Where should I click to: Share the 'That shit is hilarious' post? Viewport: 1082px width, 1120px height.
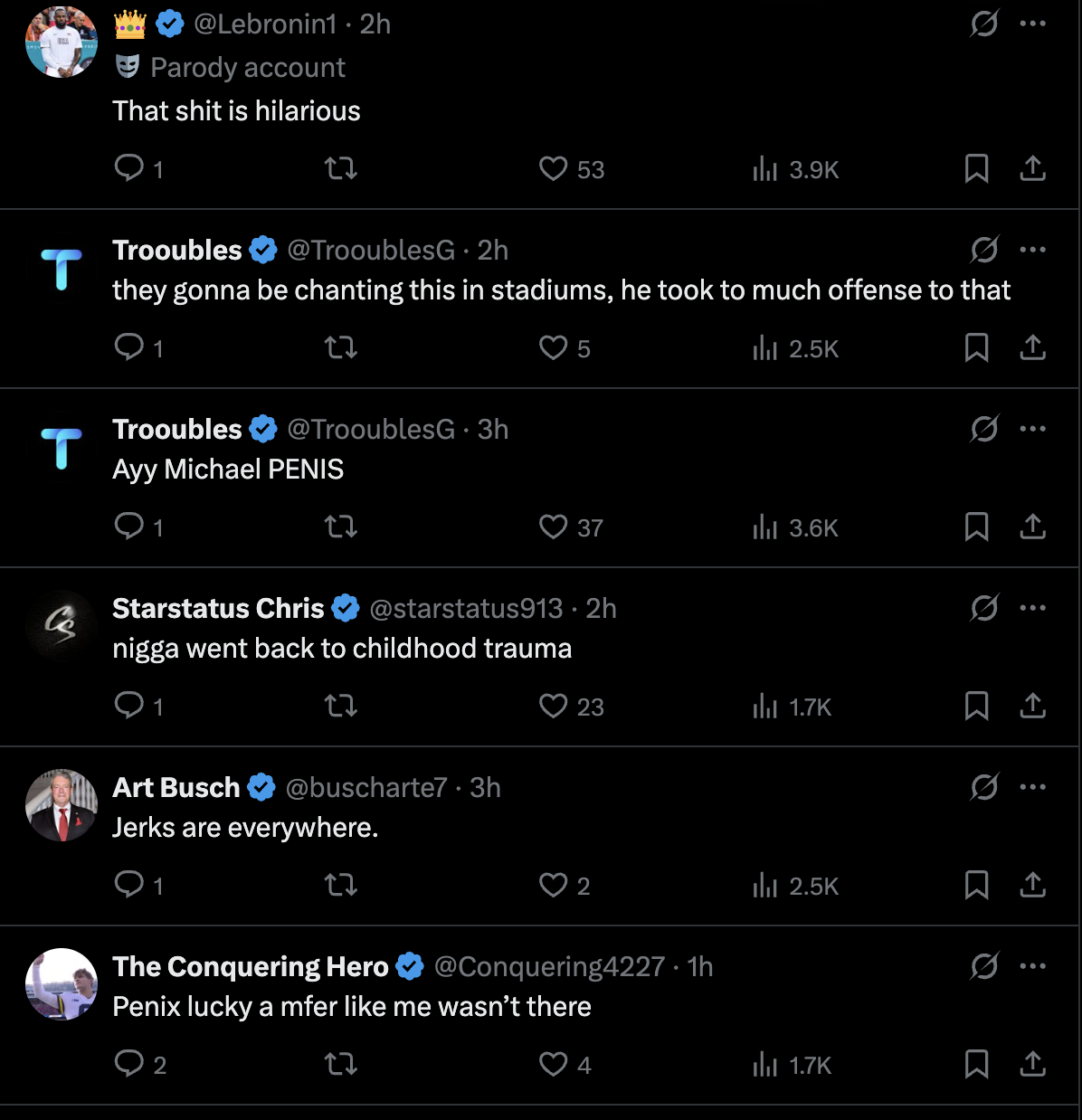click(1032, 168)
